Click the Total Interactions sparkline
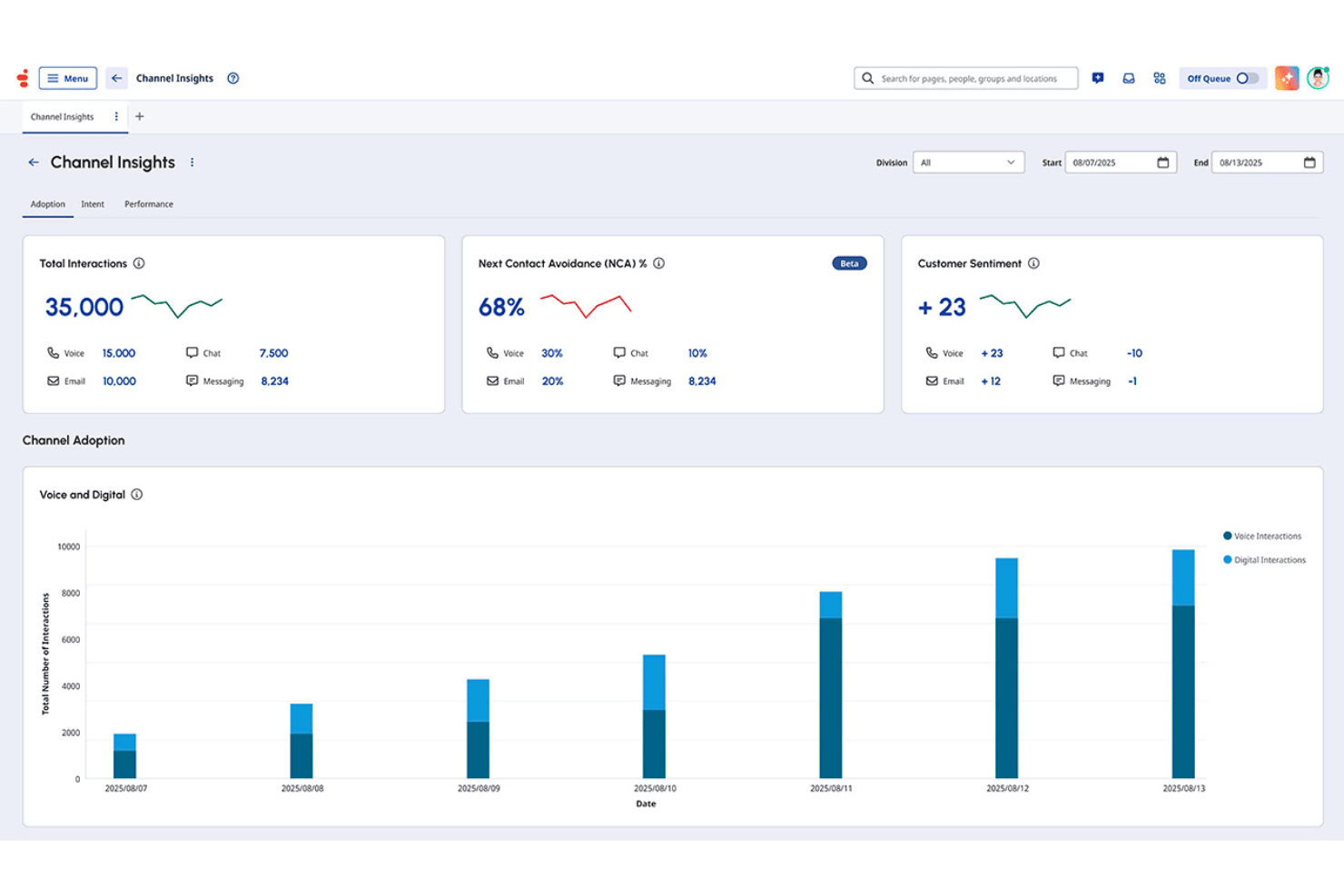Image resolution: width=1344 pixels, height=896 pixels. click(177, 305)
